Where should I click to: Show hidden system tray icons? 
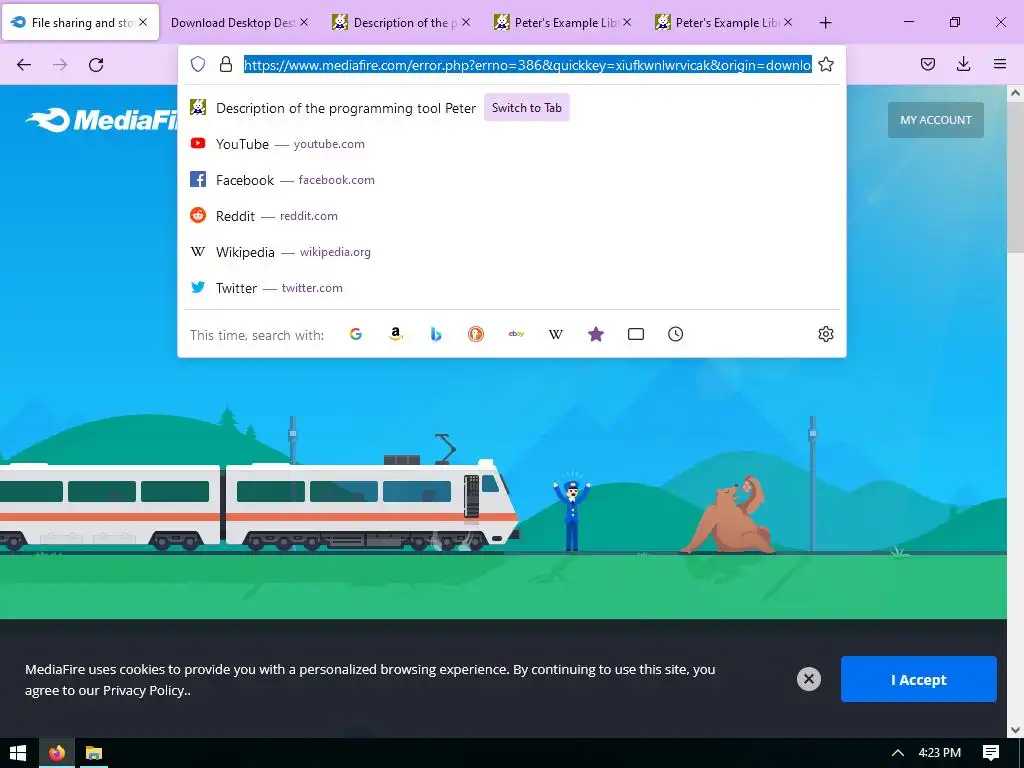[898, 753]
